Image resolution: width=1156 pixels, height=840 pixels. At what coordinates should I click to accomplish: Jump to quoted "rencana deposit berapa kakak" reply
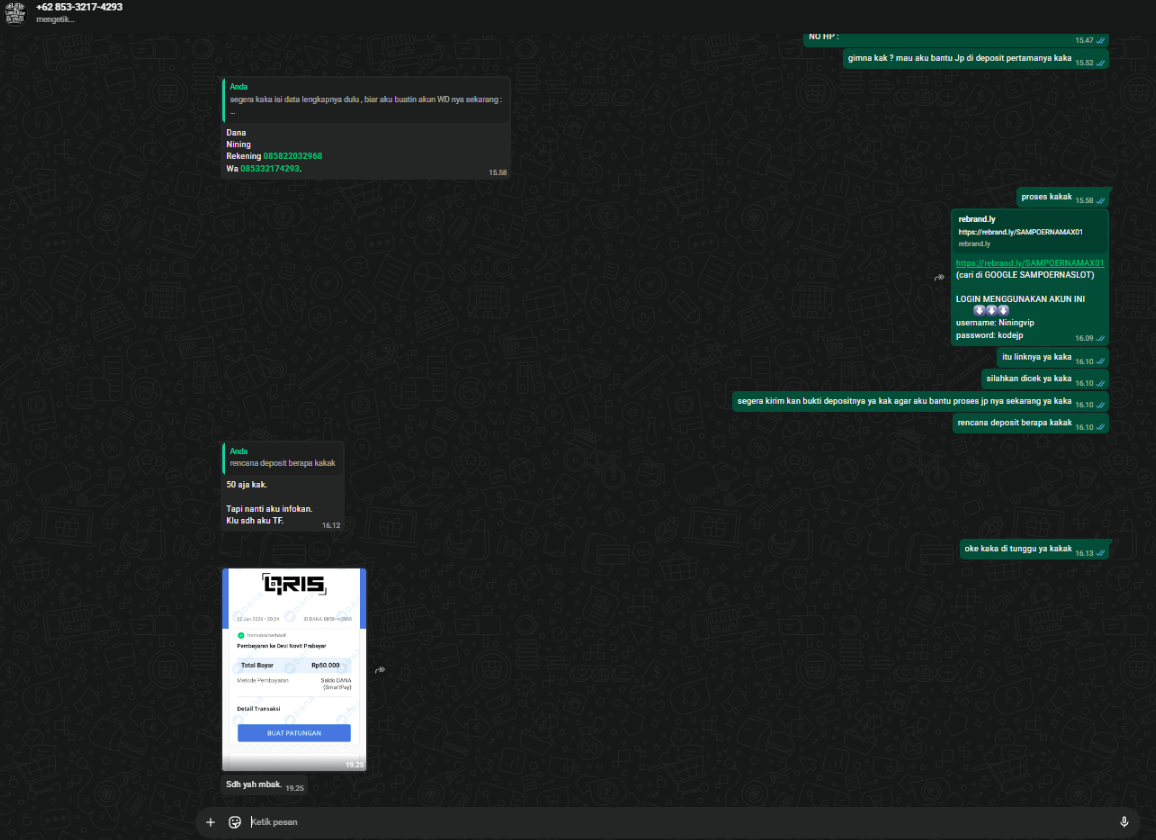pos(283,457)
